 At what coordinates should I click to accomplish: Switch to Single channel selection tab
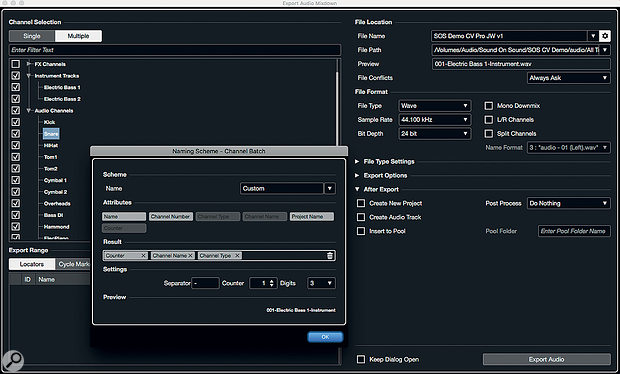(x=32, y=36)
